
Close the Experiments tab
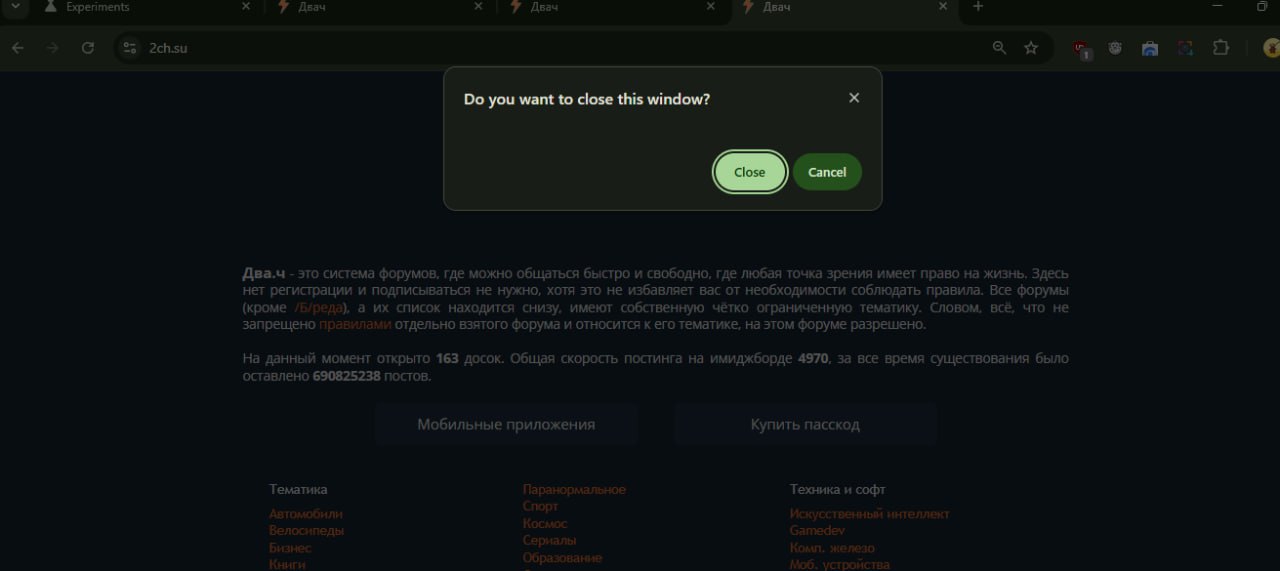coord(246,7)
